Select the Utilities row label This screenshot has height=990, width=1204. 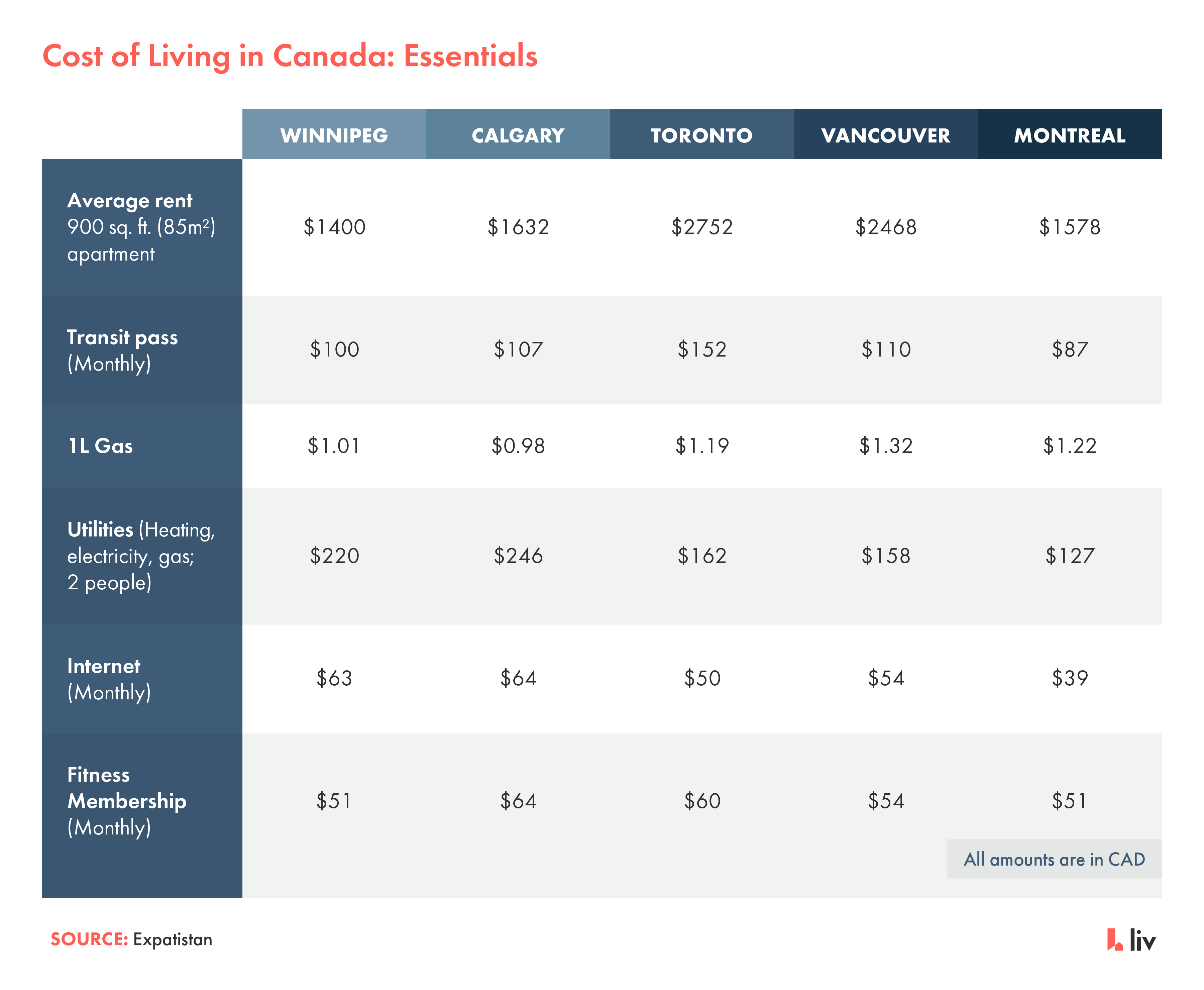coord(142,556)
